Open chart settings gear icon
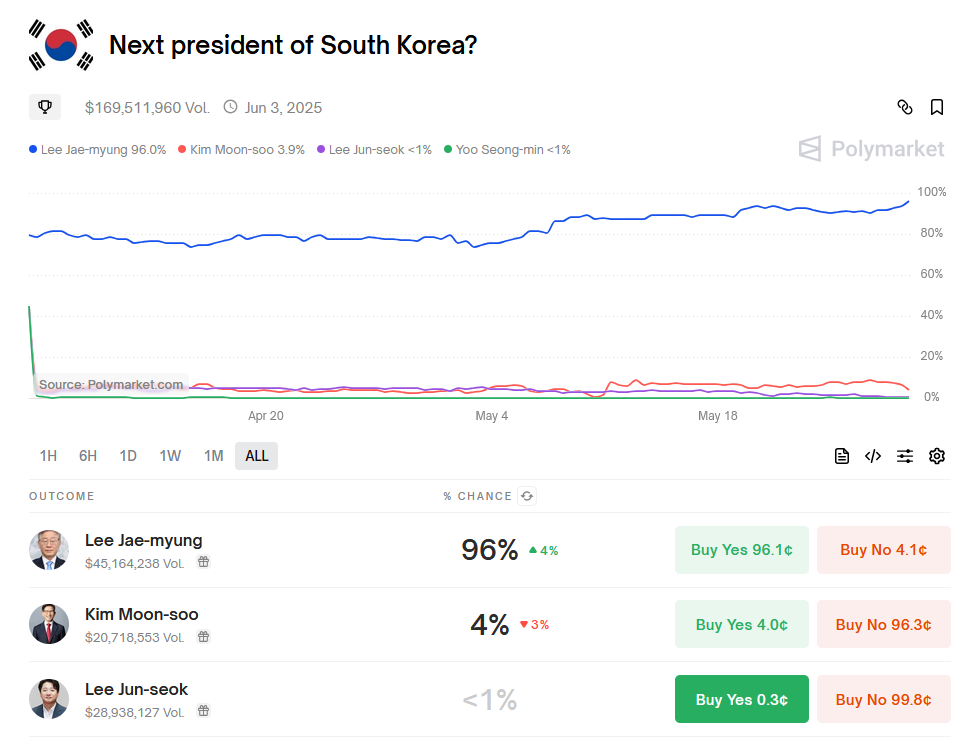The image size is (972, 739). point(937,456)
